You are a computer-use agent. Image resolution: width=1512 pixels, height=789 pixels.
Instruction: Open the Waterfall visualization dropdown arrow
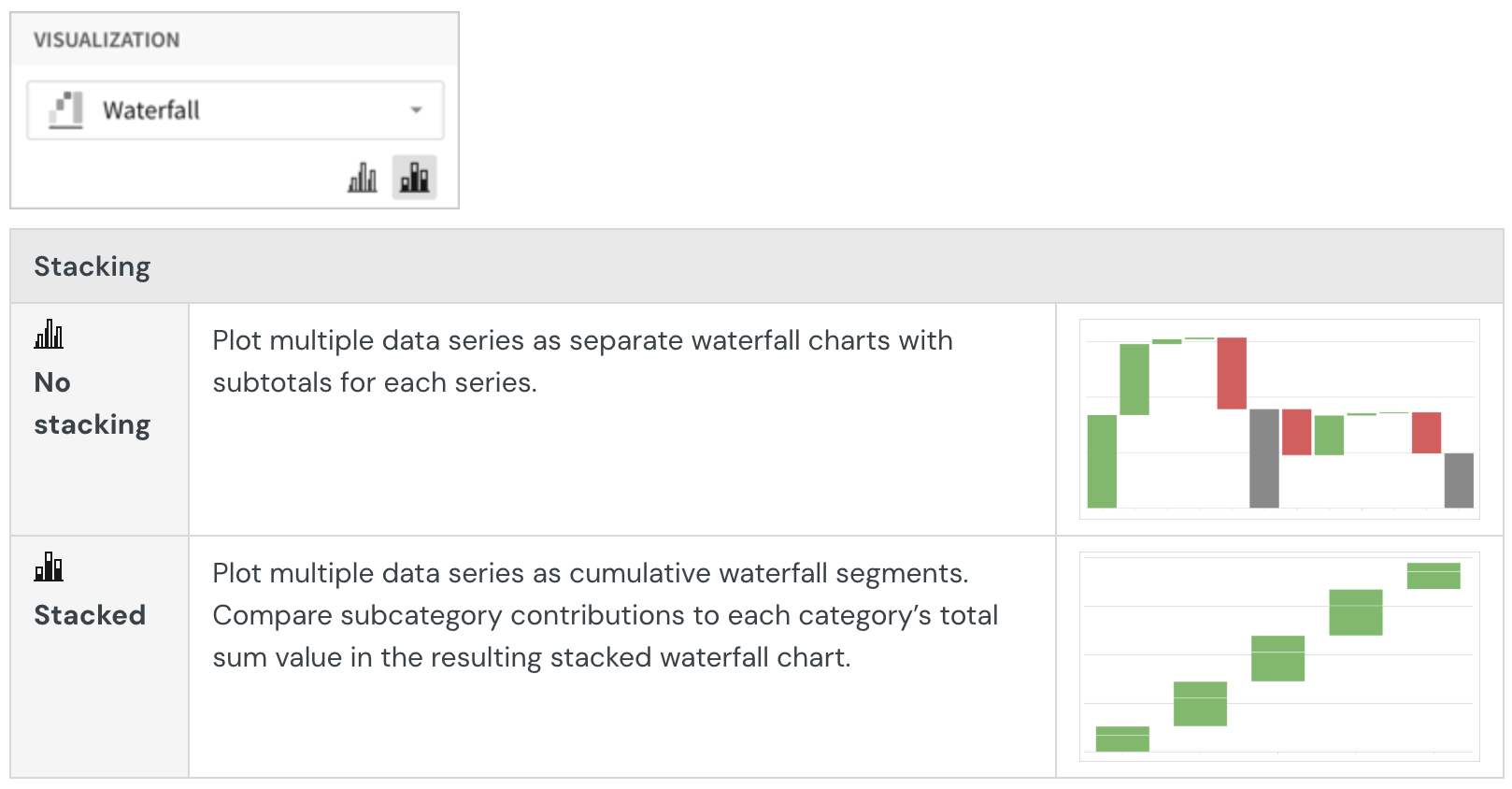pyautogui.click(x=416, y=110)
